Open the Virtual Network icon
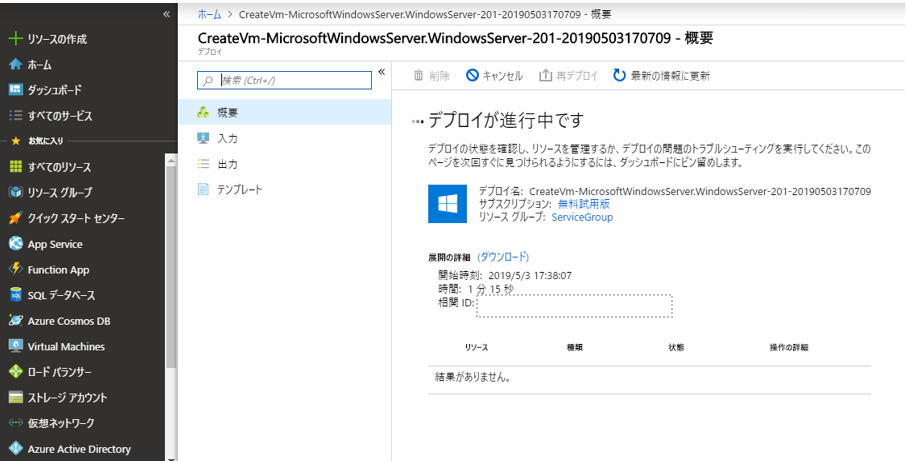Viewport: 906px width, 461px height. click(16, 423)
